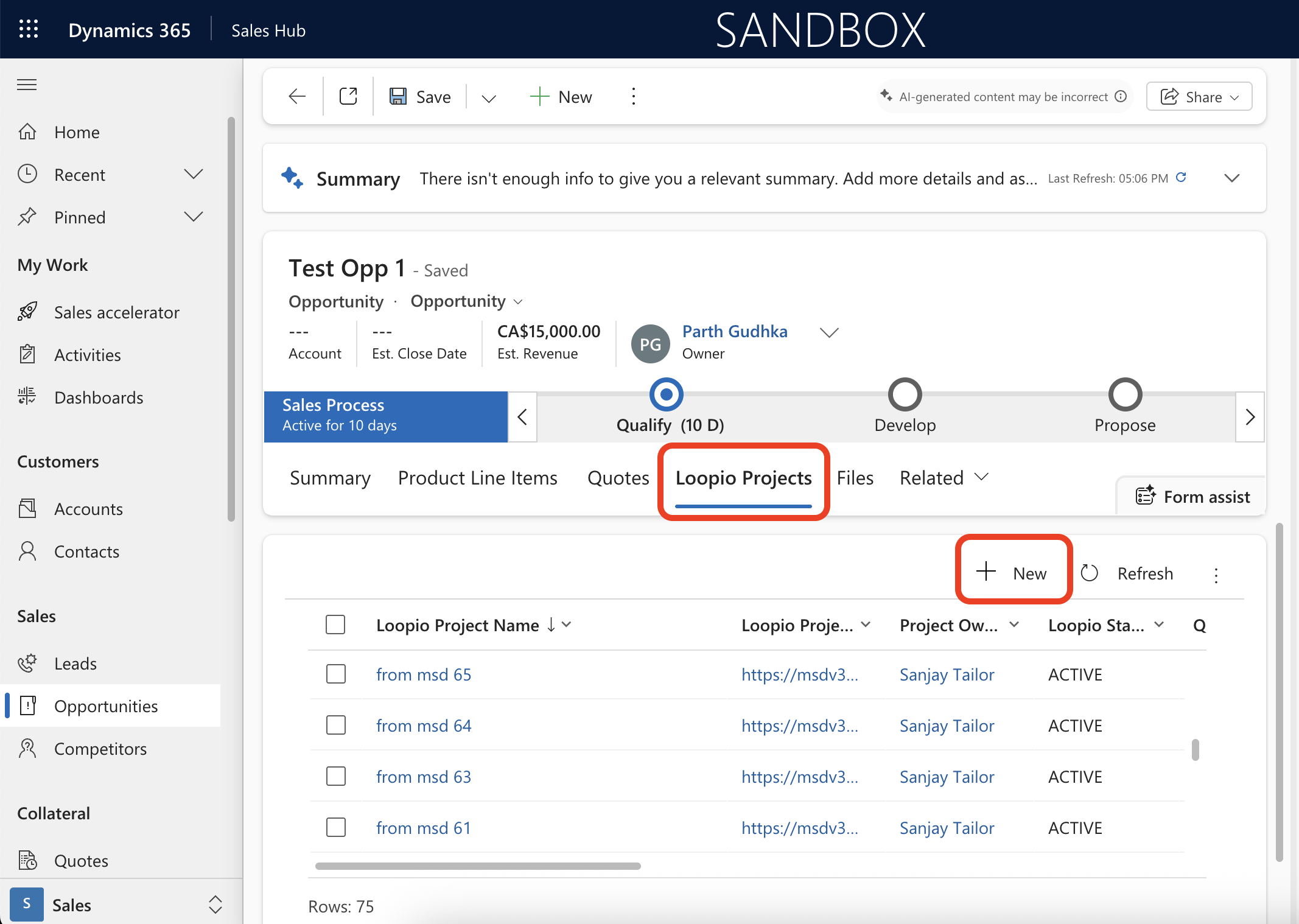Click the Develop stage circle

[905, 394]
